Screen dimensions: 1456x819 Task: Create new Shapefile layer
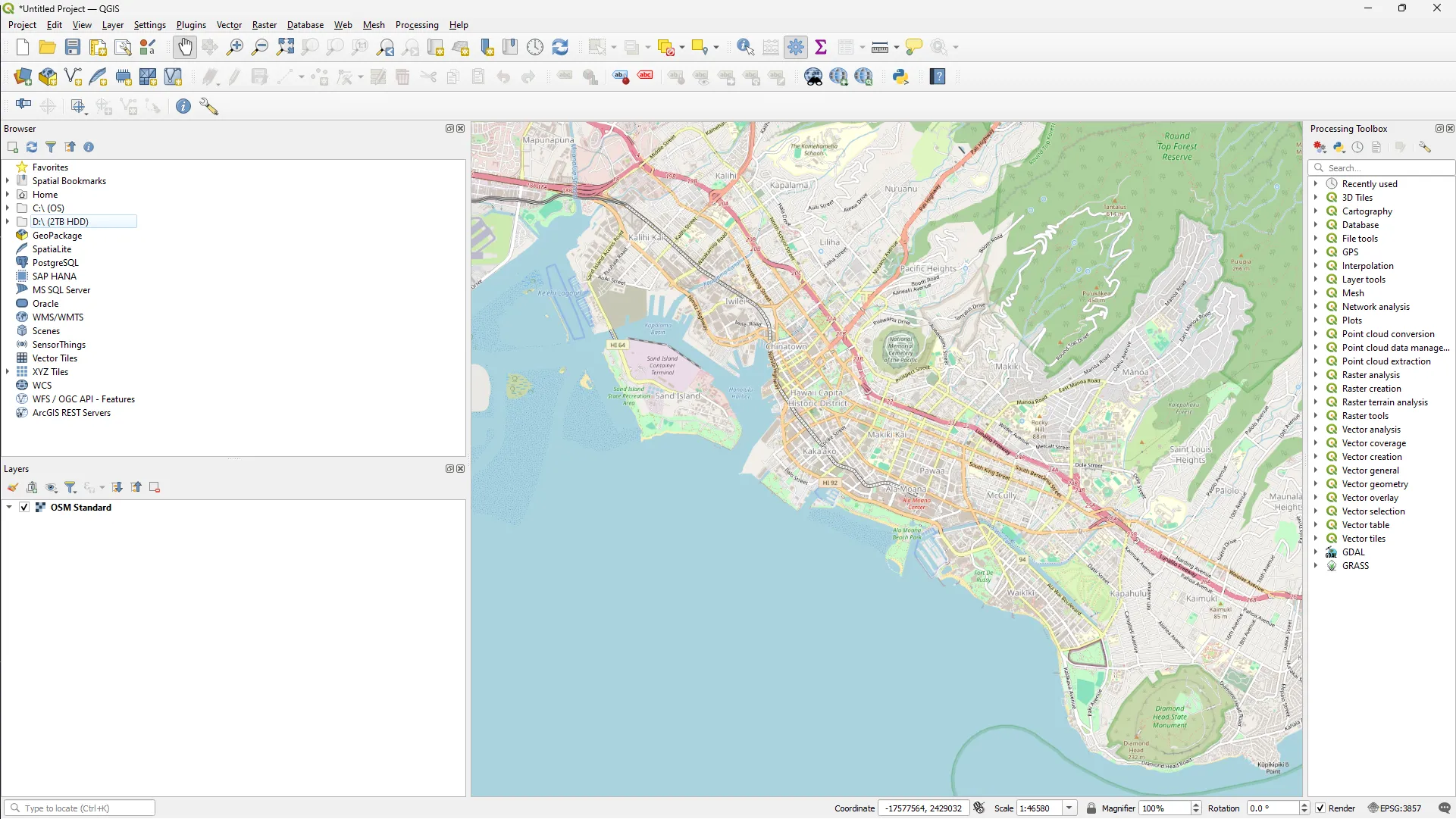pos(73,77)
